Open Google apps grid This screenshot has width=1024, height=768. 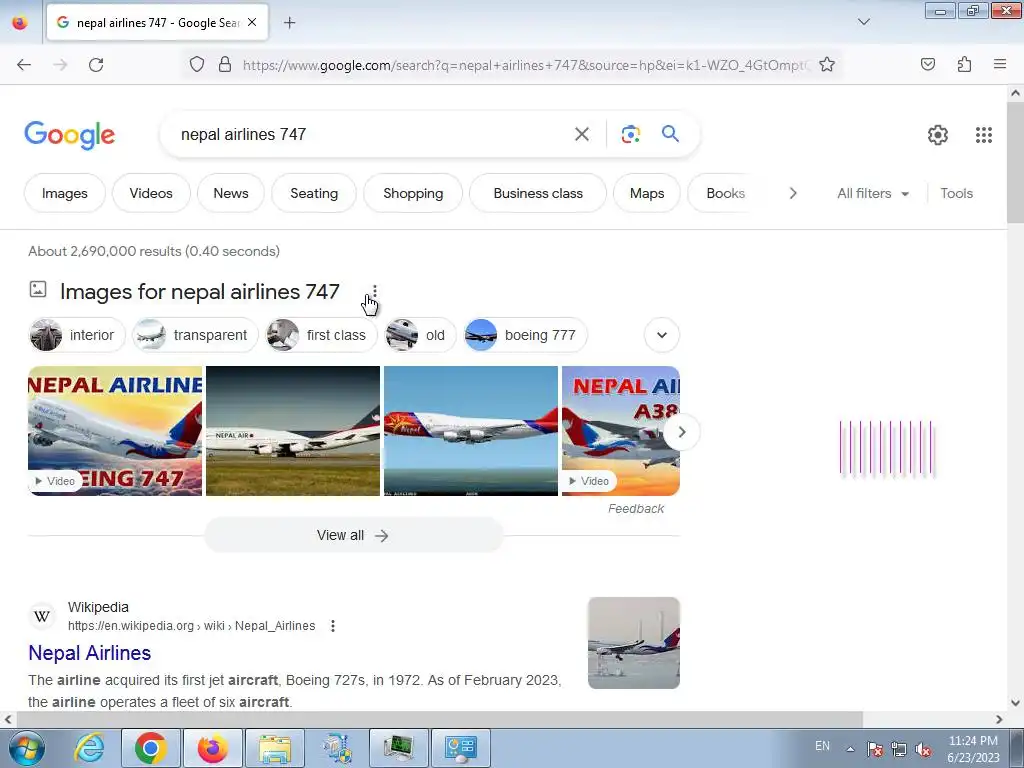pos(984,135)
